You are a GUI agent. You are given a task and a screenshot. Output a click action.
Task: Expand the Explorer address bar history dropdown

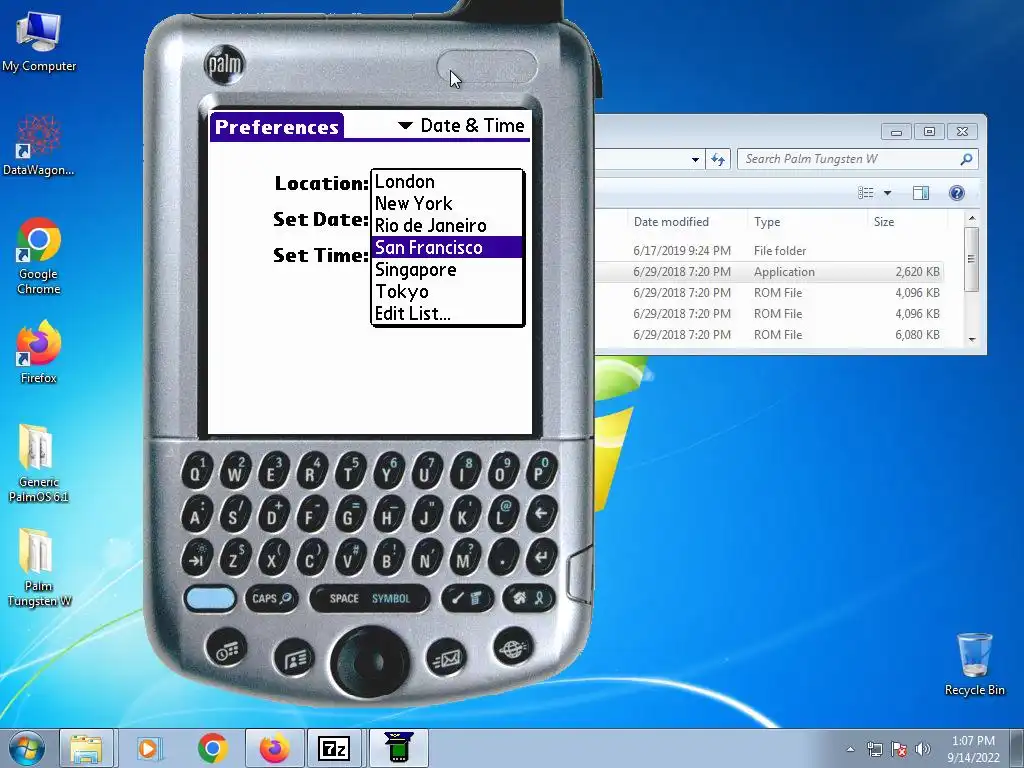(695, 159)
